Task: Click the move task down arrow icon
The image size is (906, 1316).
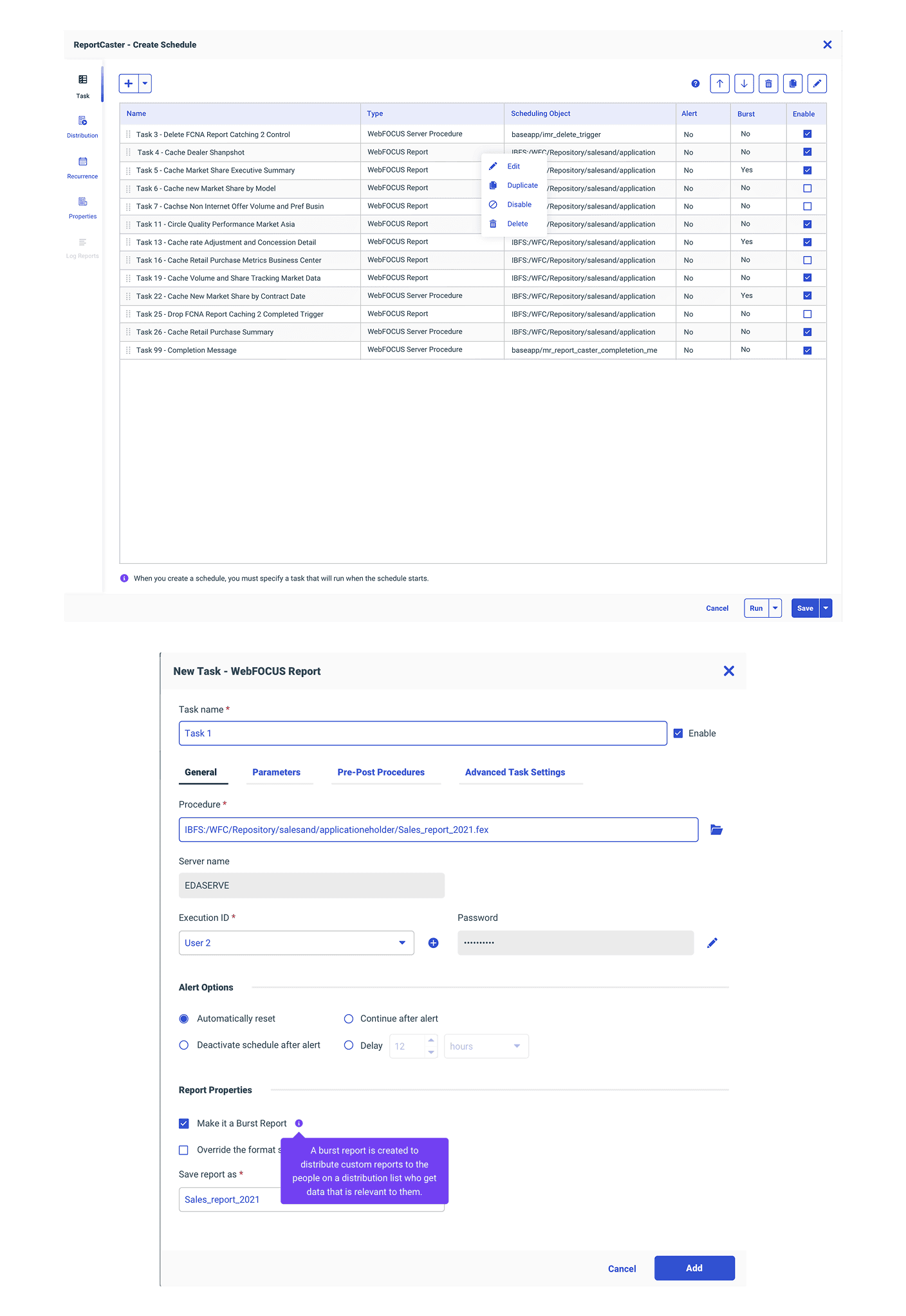Action: (744, 84)
